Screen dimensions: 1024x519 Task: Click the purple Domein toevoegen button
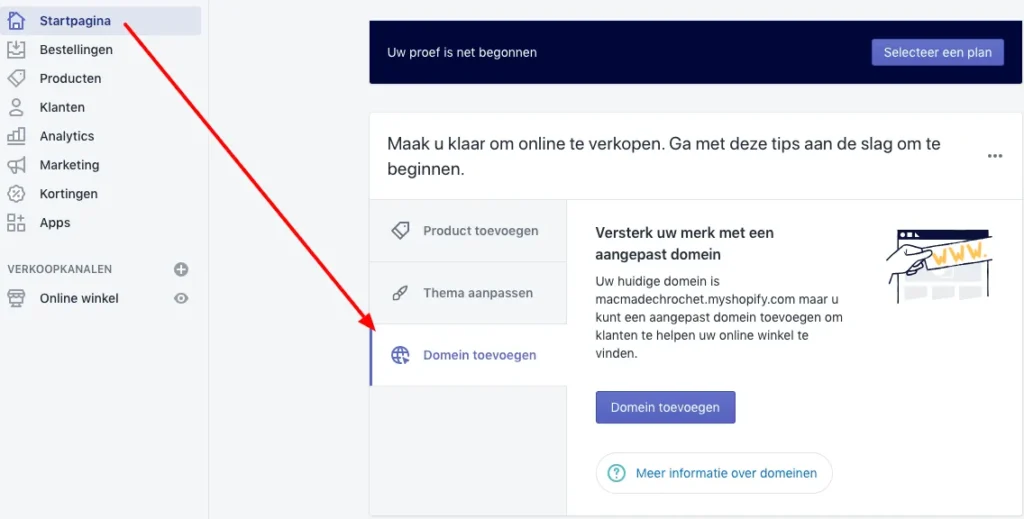(x=665, y=407)
